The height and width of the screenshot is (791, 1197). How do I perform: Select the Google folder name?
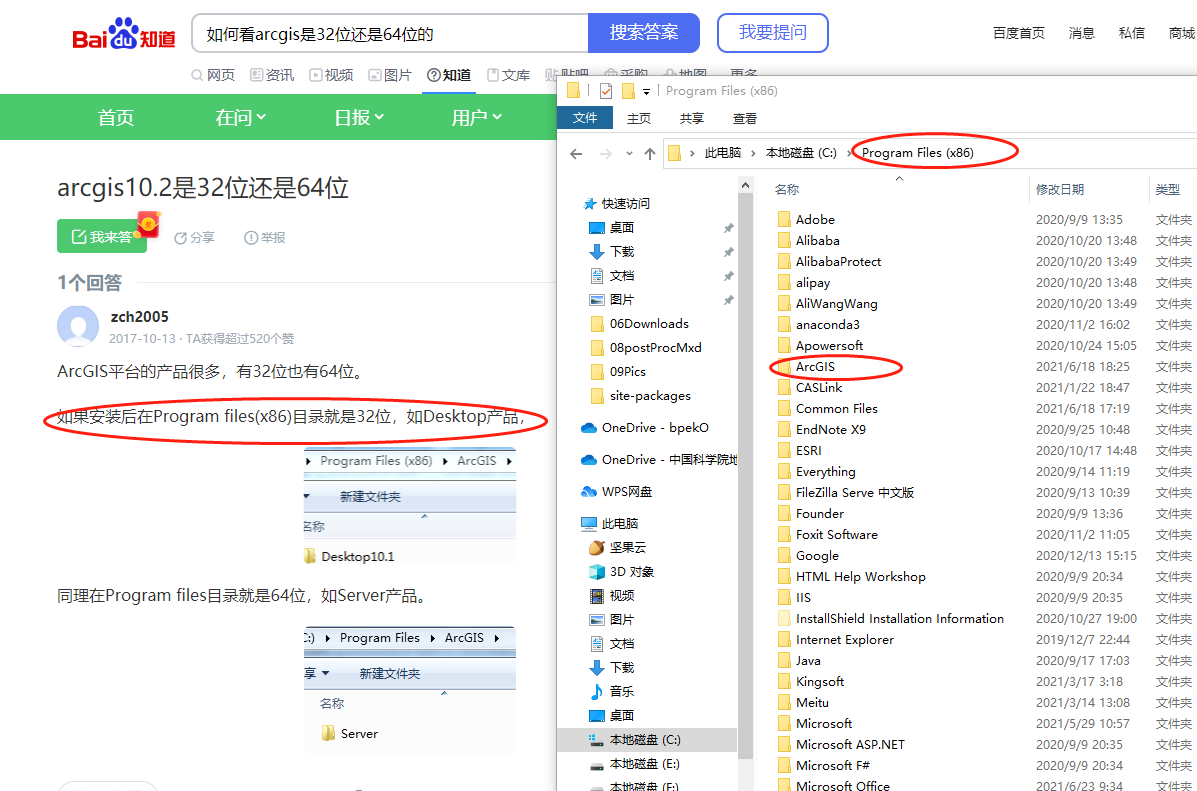tap(817, 555)
